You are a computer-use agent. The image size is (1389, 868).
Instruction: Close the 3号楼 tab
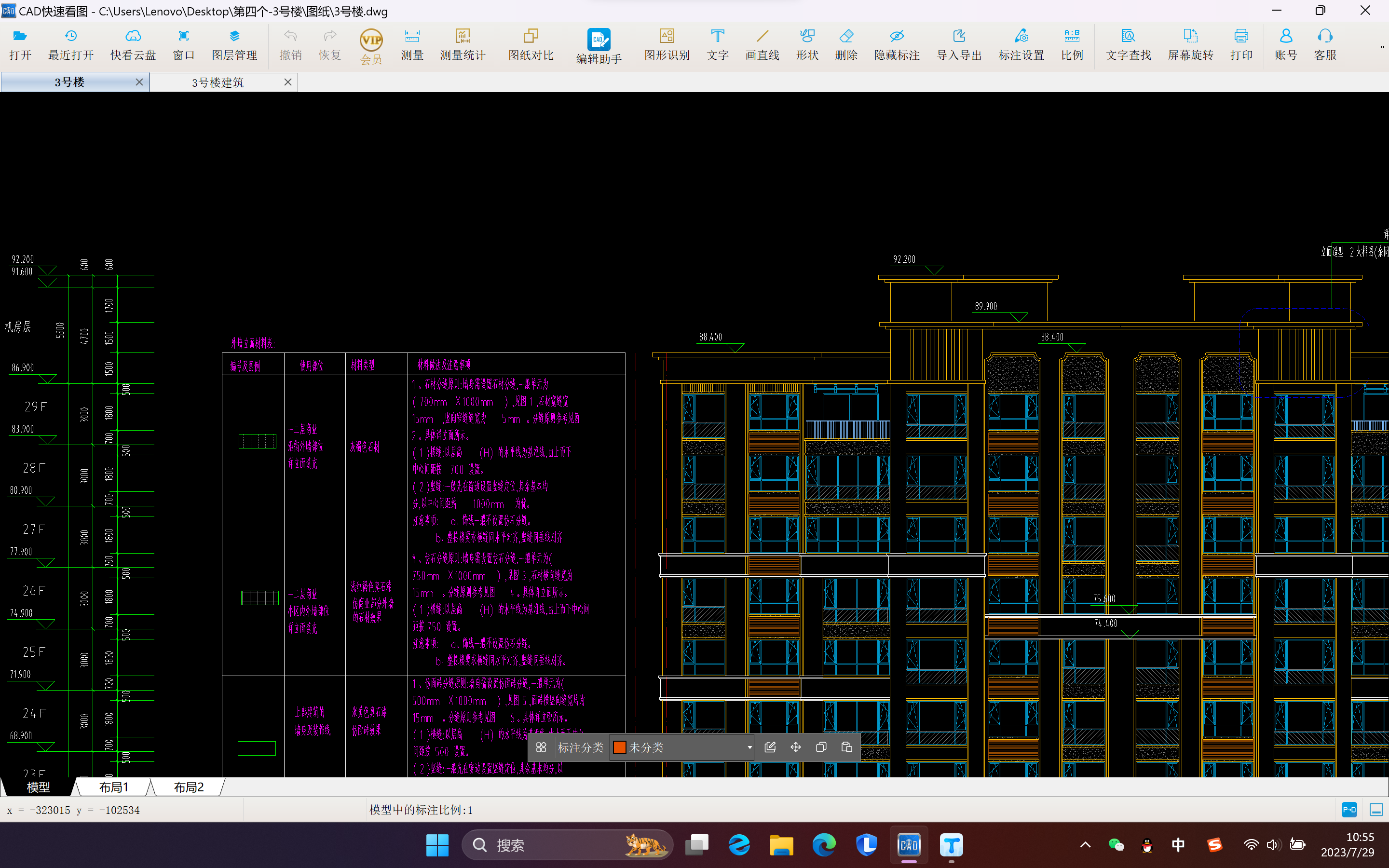tap(139, 82)
